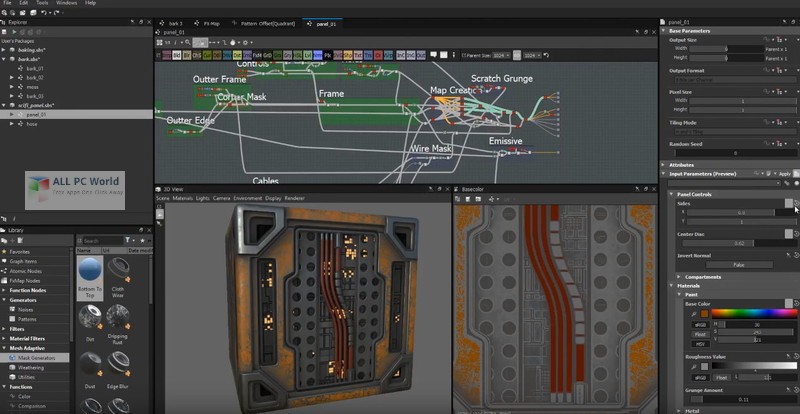
Task: Add a comment using speech-bubble icon
Action: (434, 55)
